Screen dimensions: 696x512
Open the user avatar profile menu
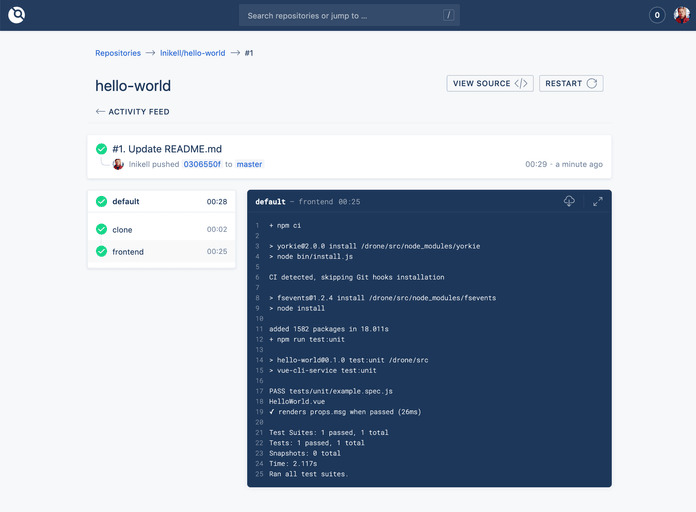pos(681,15)
